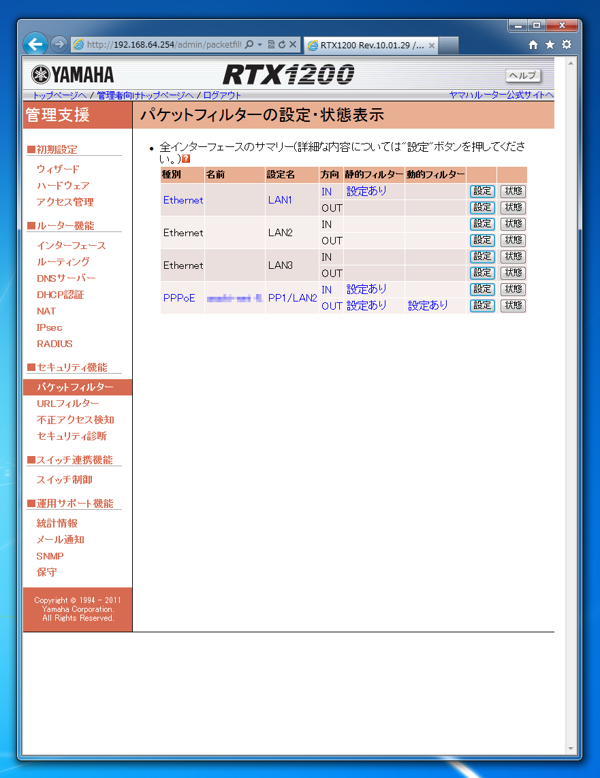
Task: Click the LAN1 setting name link
Action: (280, 200)
